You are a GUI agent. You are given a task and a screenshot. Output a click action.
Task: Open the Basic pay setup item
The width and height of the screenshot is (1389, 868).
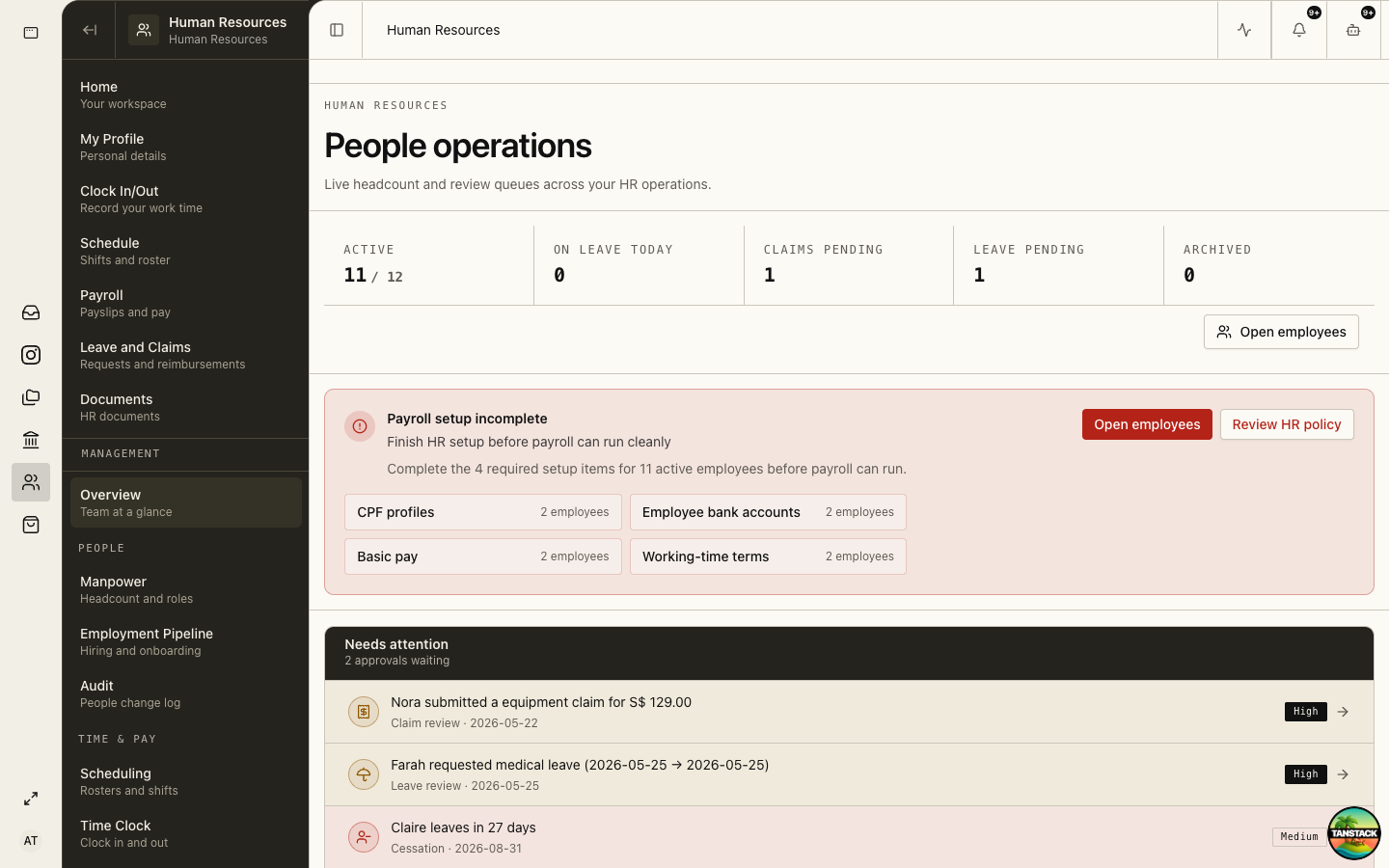pos(483,556)
